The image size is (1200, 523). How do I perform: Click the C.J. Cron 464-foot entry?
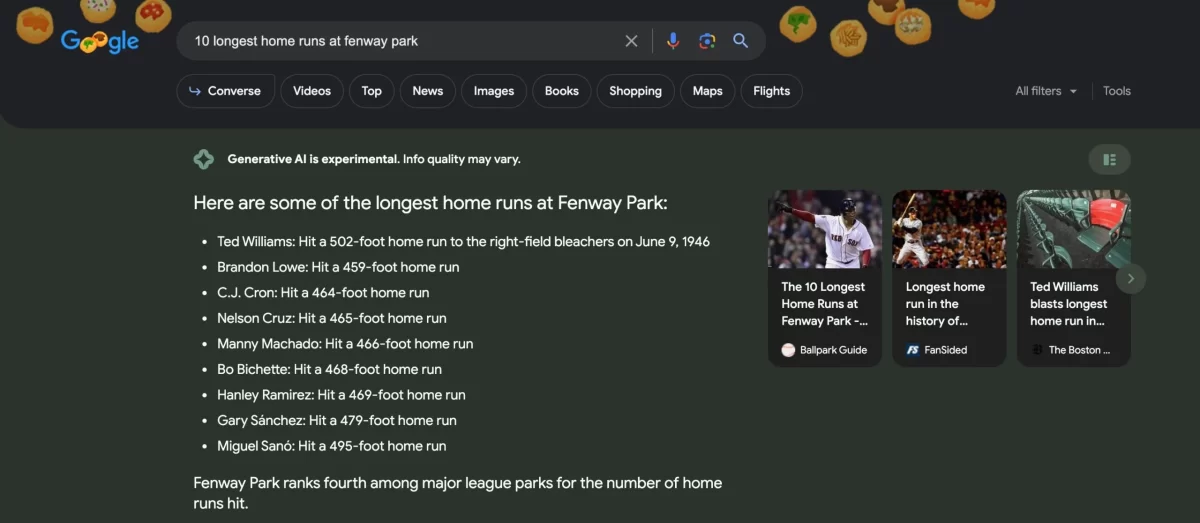pyautogui.click(x=323, y=293)
